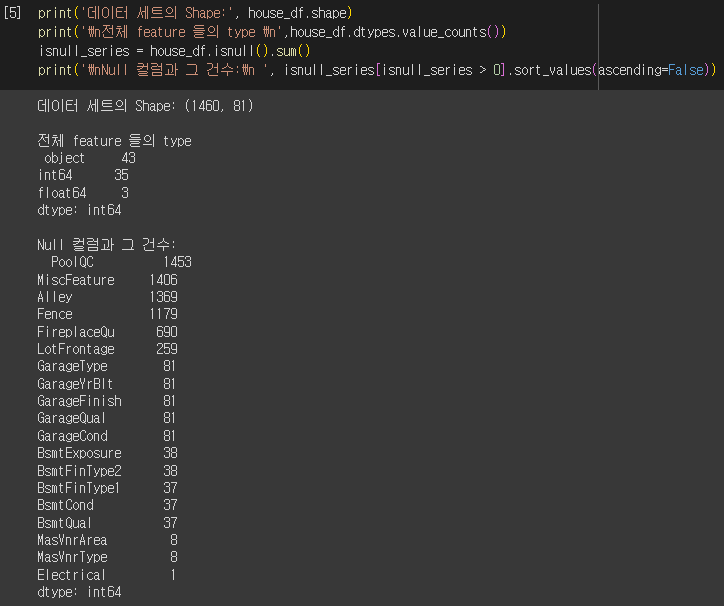Click the BsmtQual 37 row
724x606 pixels.
pos(108,522)
